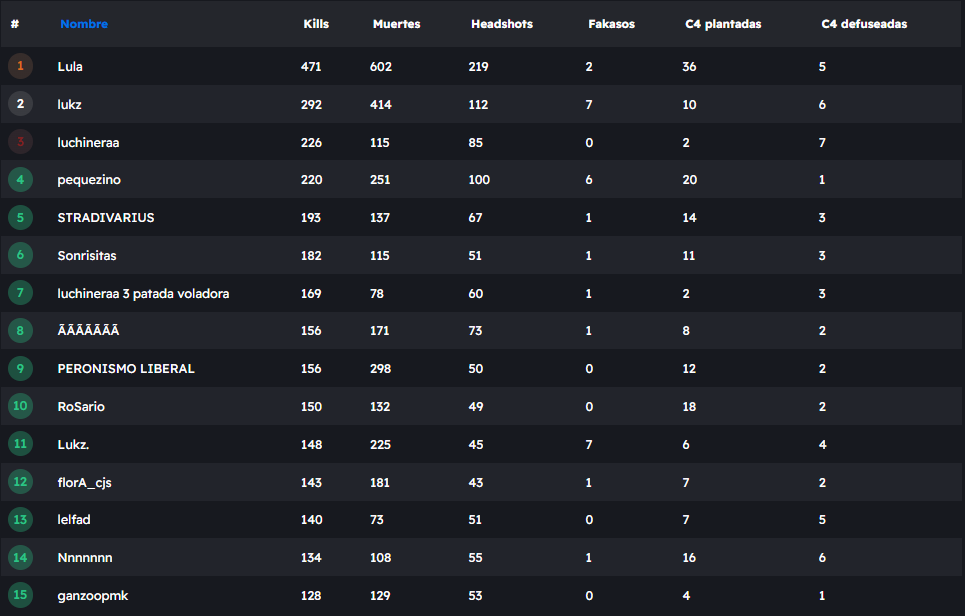This screenshot has width=965, height=616.
Task: Select the rank 15 badge beside ganzoopmk
Action: [x=20, y=596]
